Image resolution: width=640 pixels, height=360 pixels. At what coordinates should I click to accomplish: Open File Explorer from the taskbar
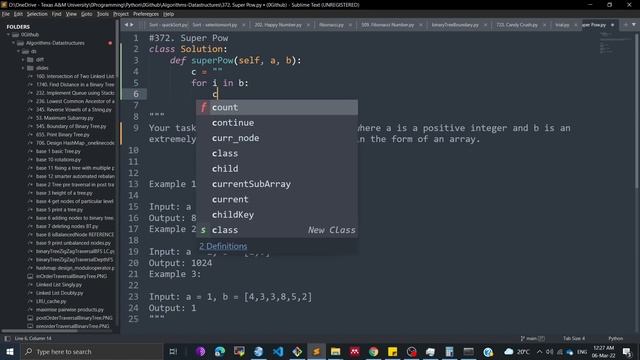(x=336, y=351)
